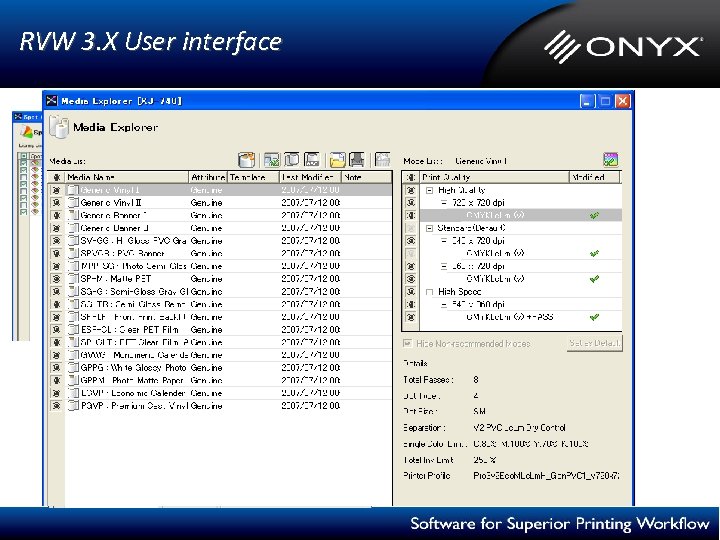Toggle visibility eye for SPVCB PVC Banner

pyautogui.click(x=56, y=253)
